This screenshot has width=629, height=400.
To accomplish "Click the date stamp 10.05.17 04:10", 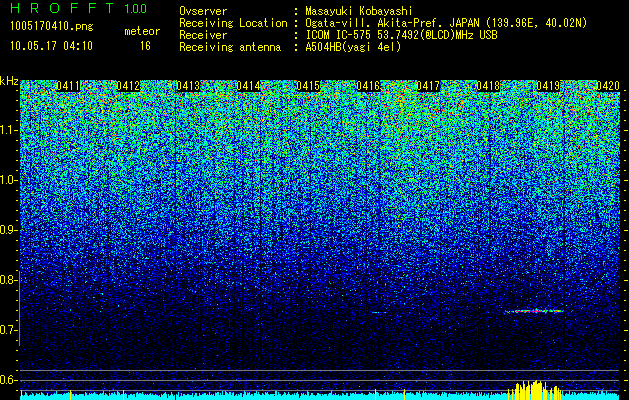I will tap(51, 46).
